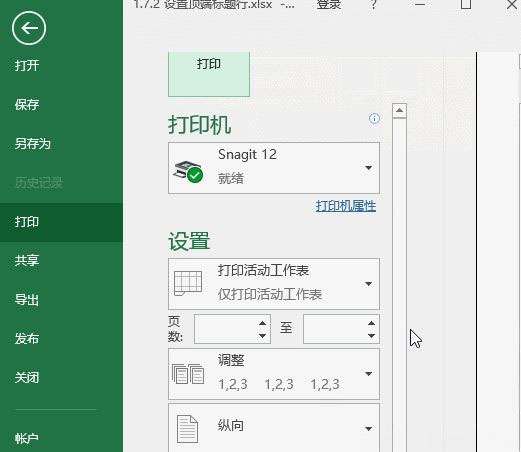The image size is (521, 452).
Task: Click the collated pages icon
Action: coord(188,374)
